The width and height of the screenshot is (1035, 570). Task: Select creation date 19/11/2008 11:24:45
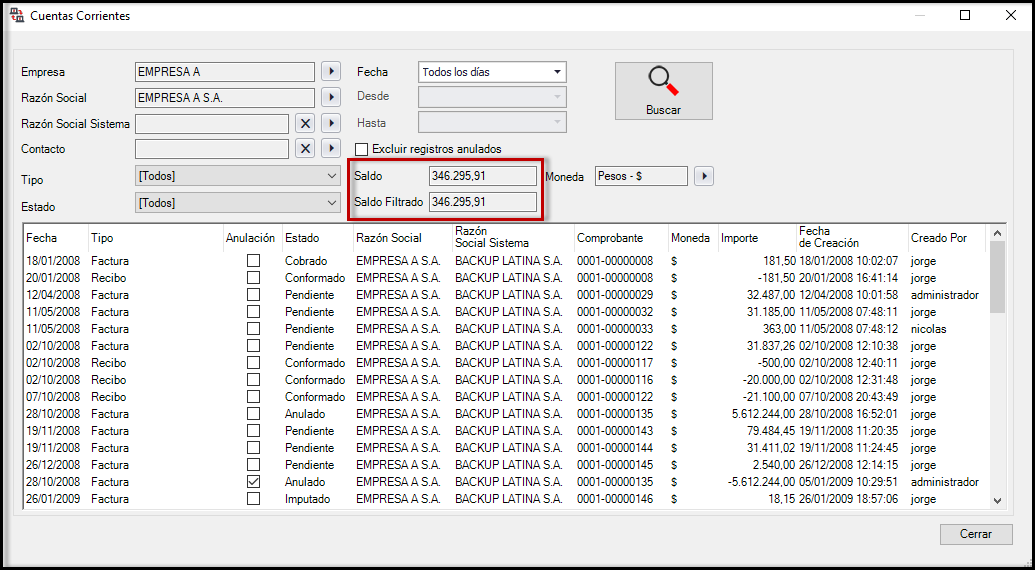(848, 448)
